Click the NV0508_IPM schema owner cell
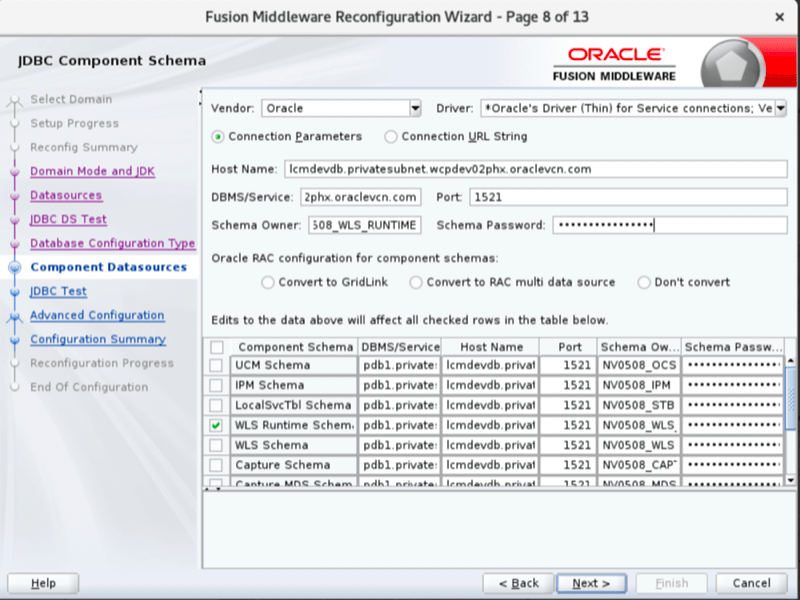 point(639,385)
